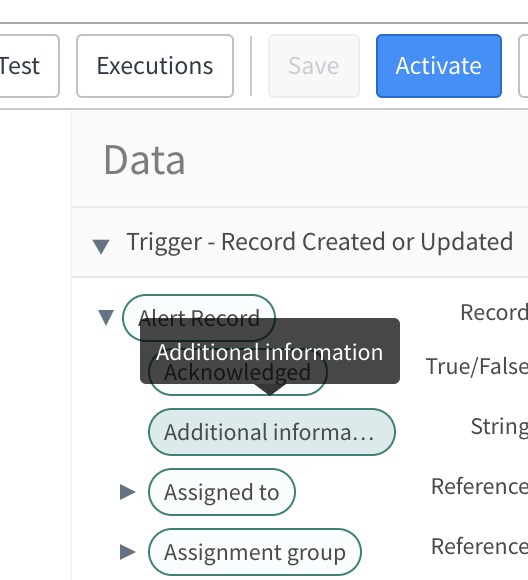
Task: Click the Record type label beside Alert Record
Action: 494,313
